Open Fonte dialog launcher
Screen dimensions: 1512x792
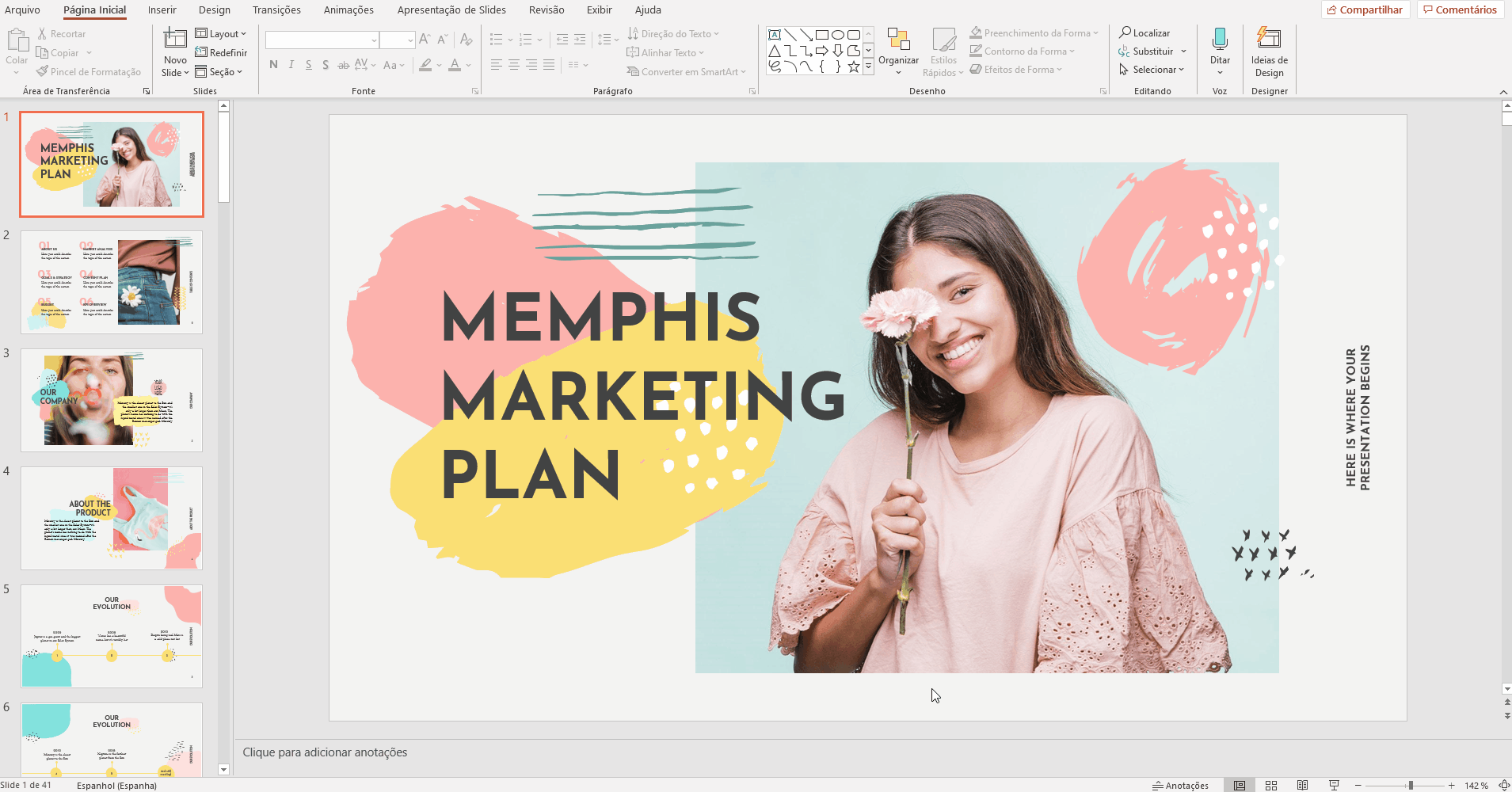click(475, 91)
